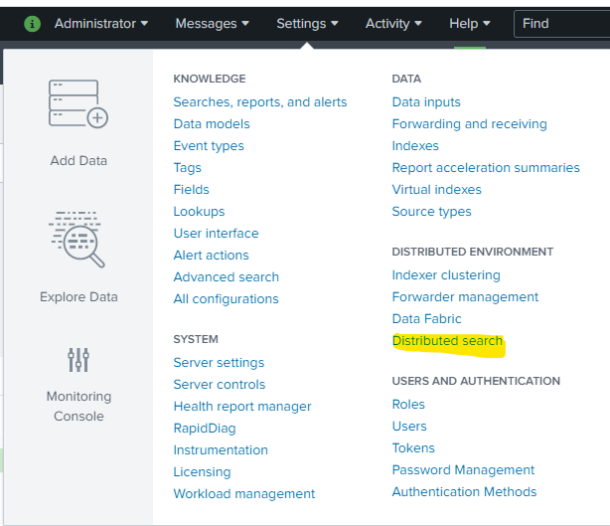Image resolution: width=610 pixels, height=526 pixels.
Task: Open Health report manager
Action: pos(242,407)
